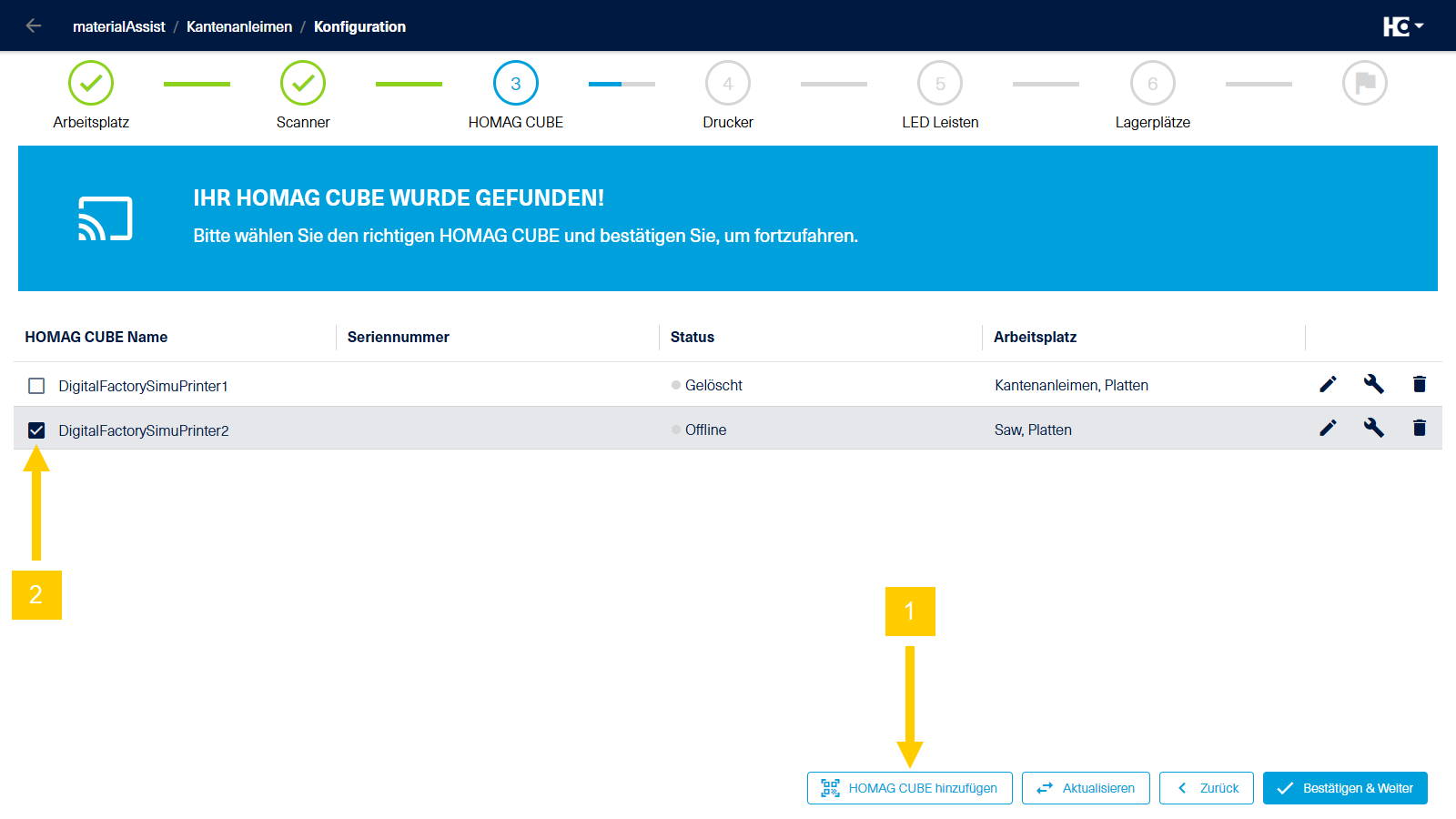Uncheck the DigitalFactorySimuPrinter2 checkbox
This screenshot has width=1456, height=819.
(36, 430)
